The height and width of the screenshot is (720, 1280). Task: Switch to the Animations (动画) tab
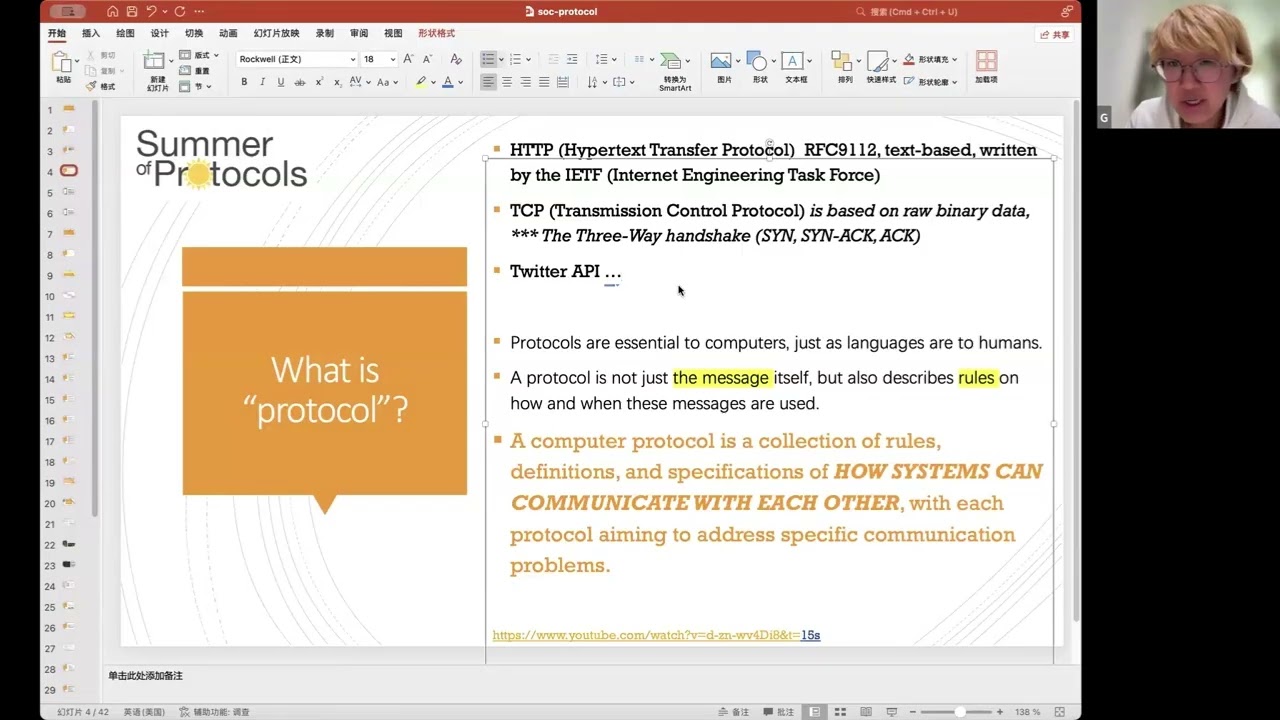click(x=228, y=33)
